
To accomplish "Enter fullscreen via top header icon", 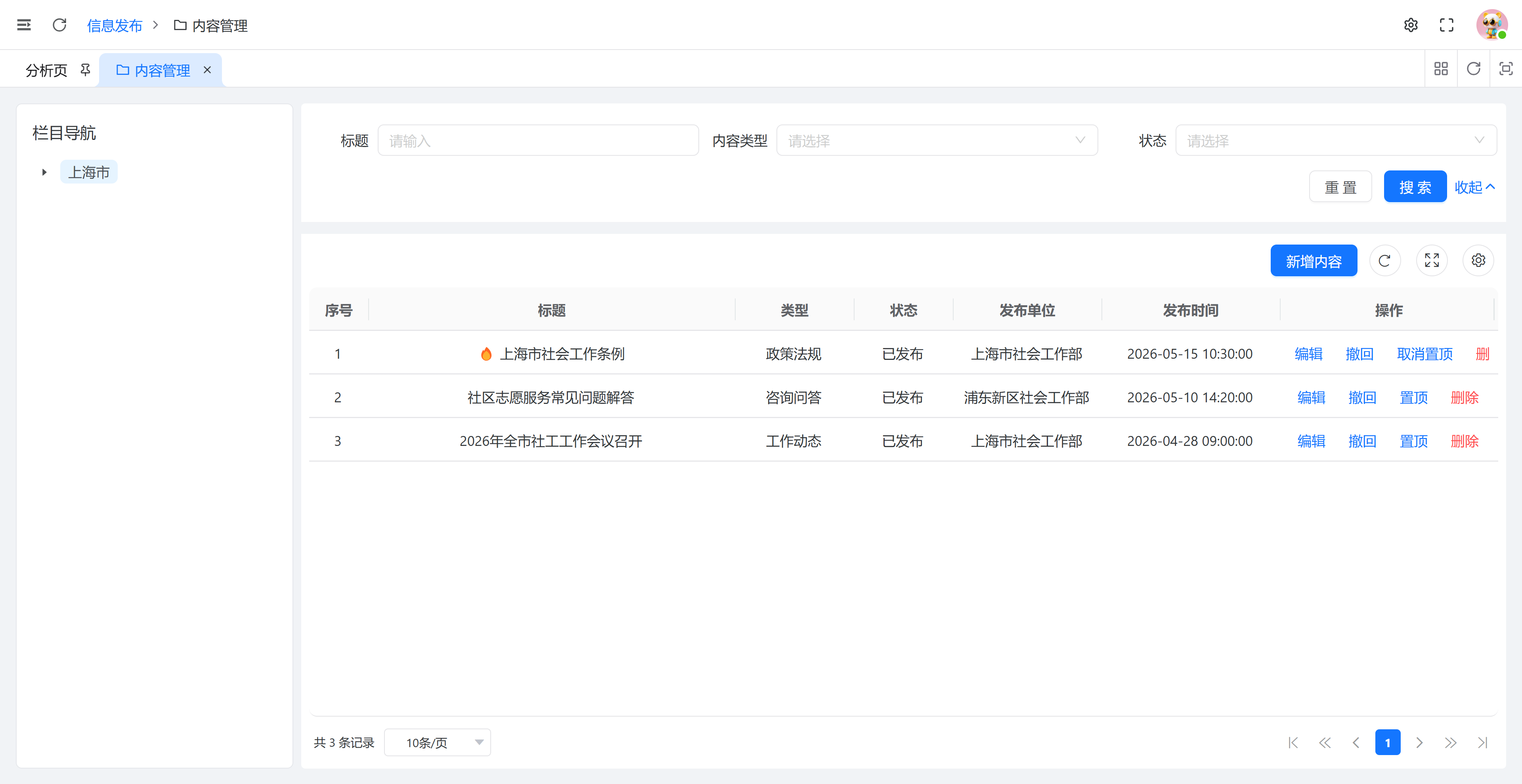I will click(1446, 25).
